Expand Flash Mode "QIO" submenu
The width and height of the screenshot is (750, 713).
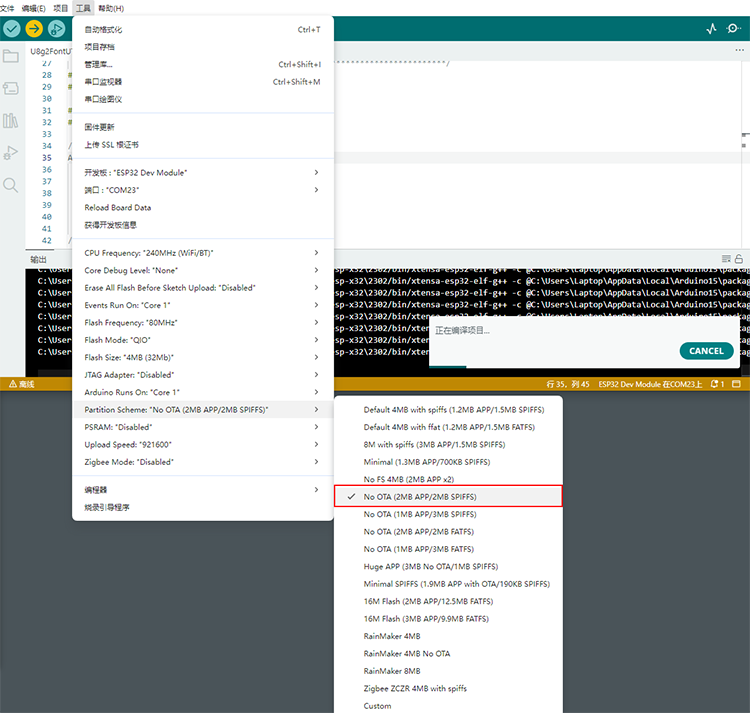(x=202, y=340)
